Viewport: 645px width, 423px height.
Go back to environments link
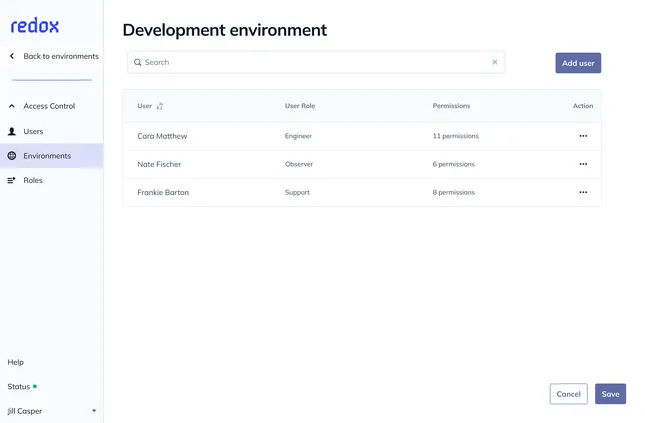pos(61,56)
